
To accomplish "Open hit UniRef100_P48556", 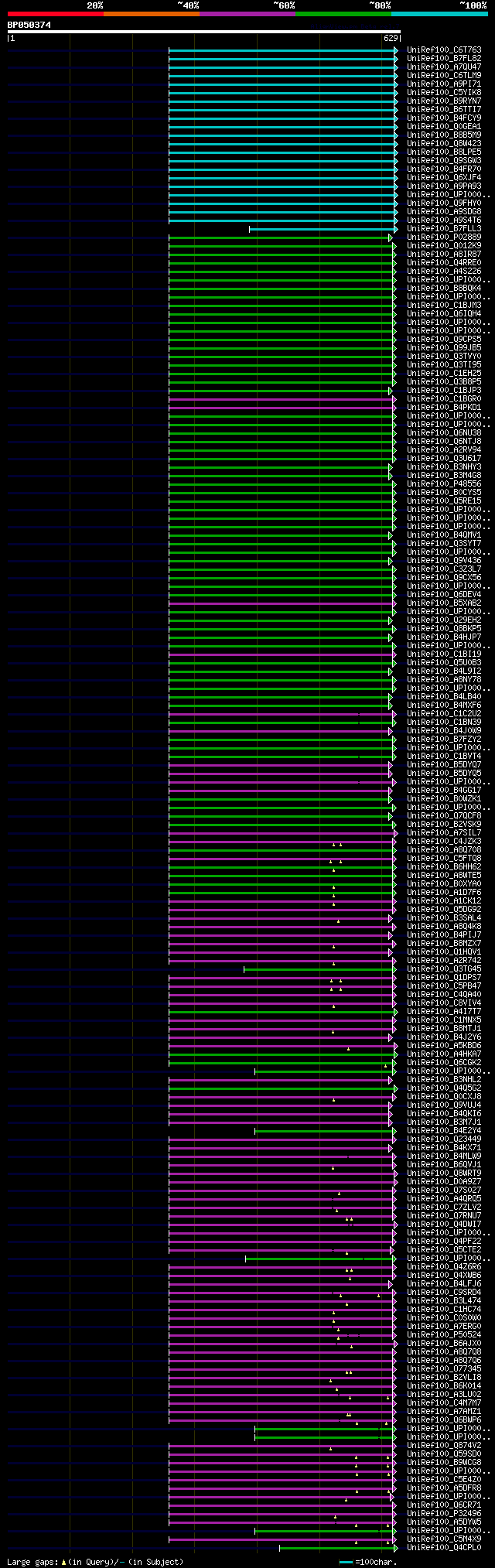I will pyautogui.click(x=444, y=484).
